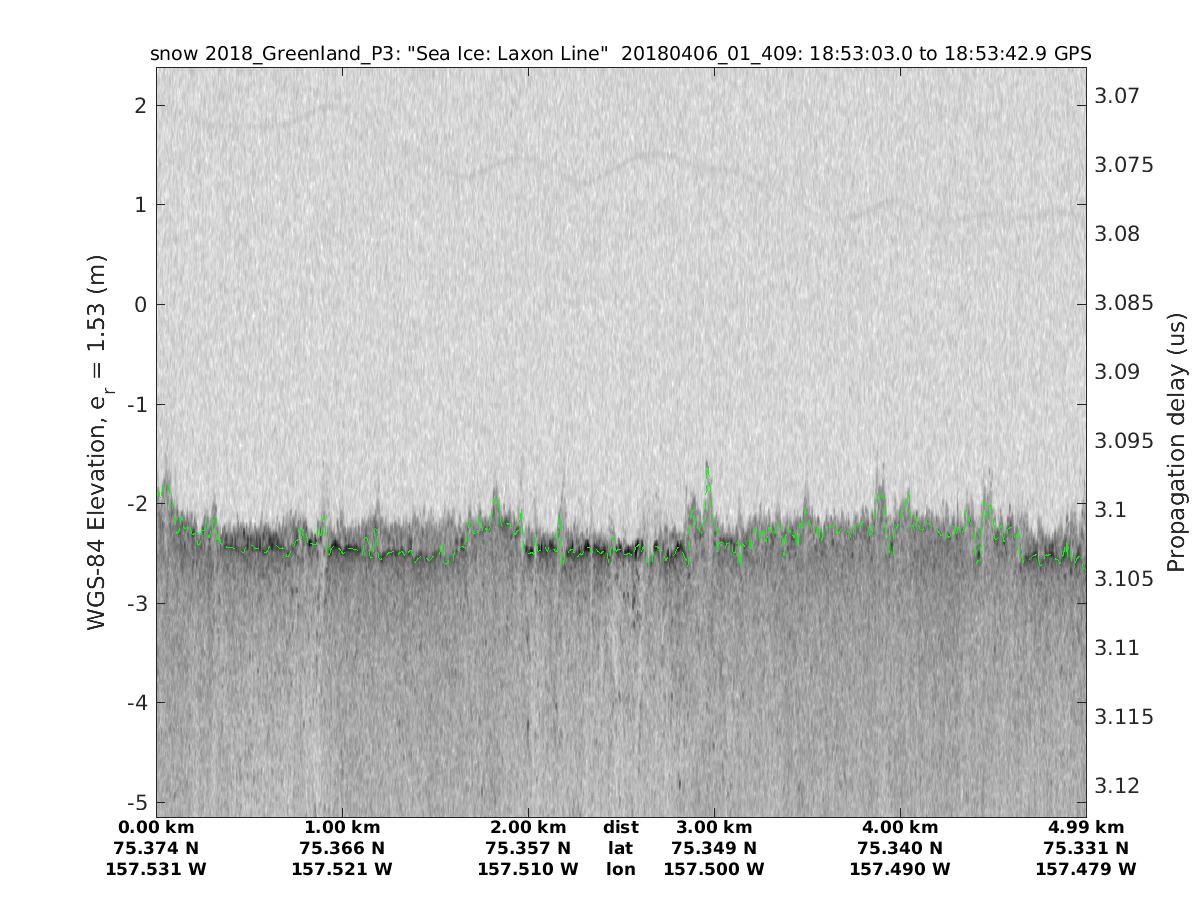Click the 3.1 propagation delay tick label
Screen dimensions: 1200x900
coord(1111,510)
